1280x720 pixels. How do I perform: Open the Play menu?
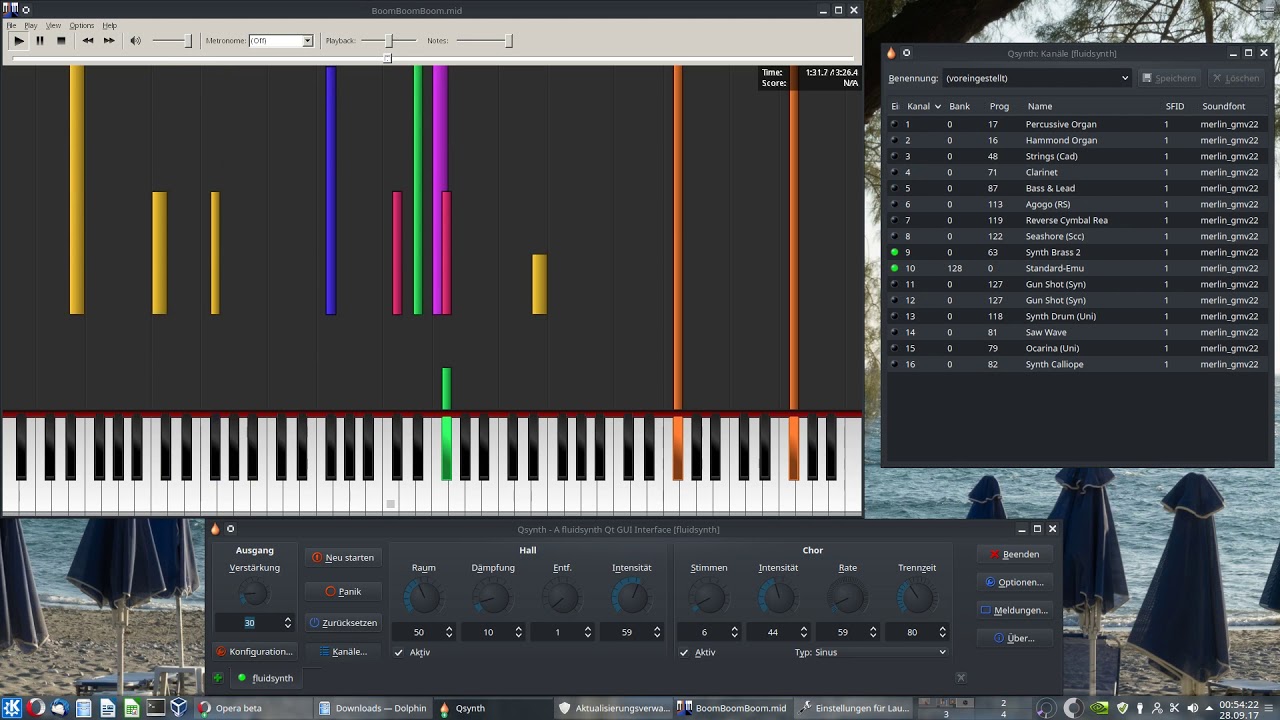point(31,25)
